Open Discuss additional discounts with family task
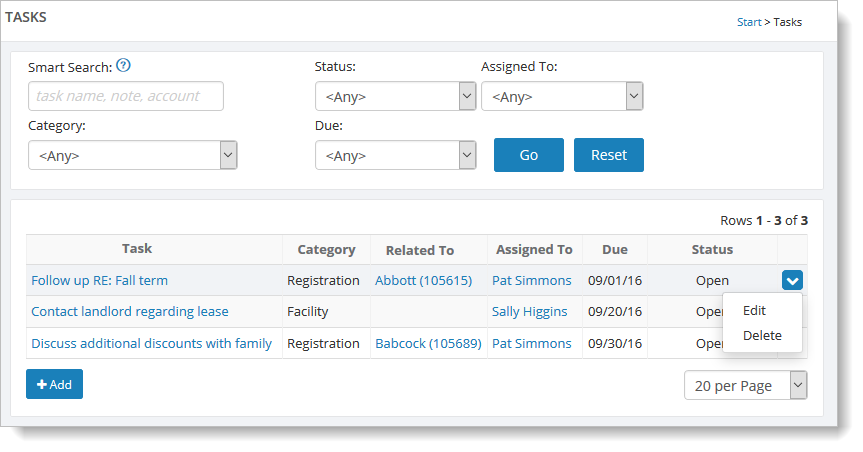 152,343
